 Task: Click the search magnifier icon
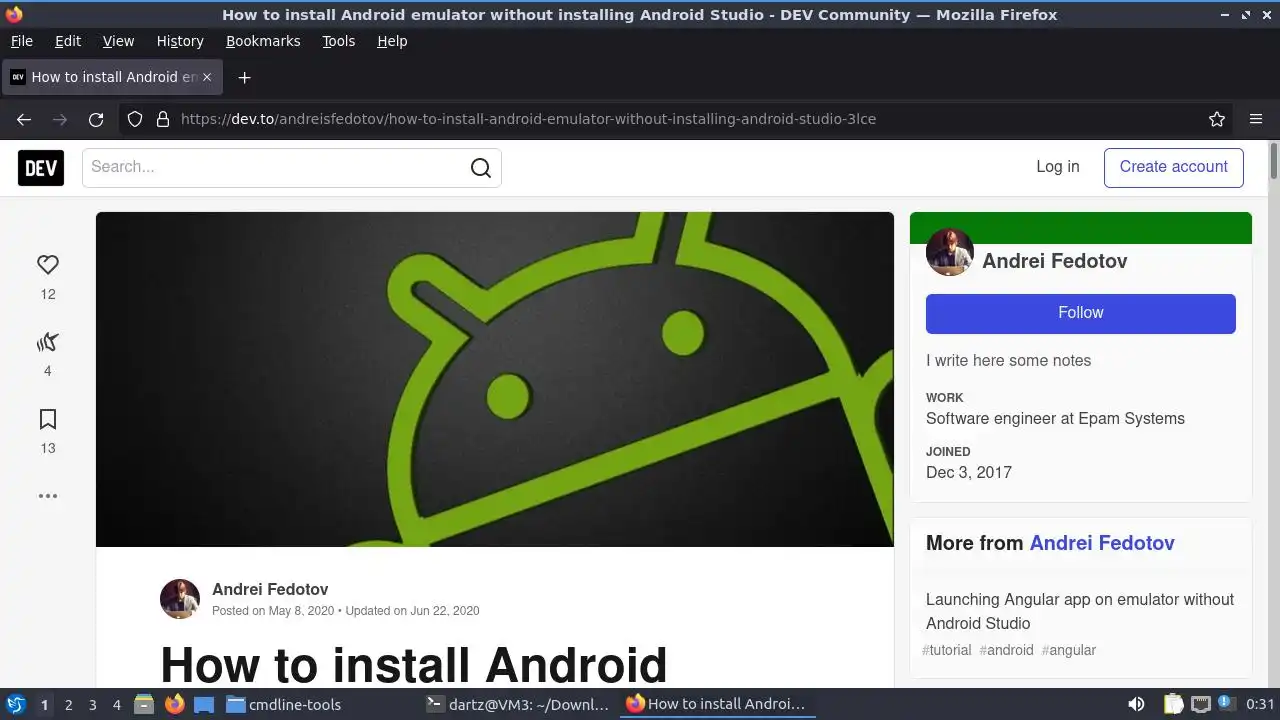tap(481, 168)
